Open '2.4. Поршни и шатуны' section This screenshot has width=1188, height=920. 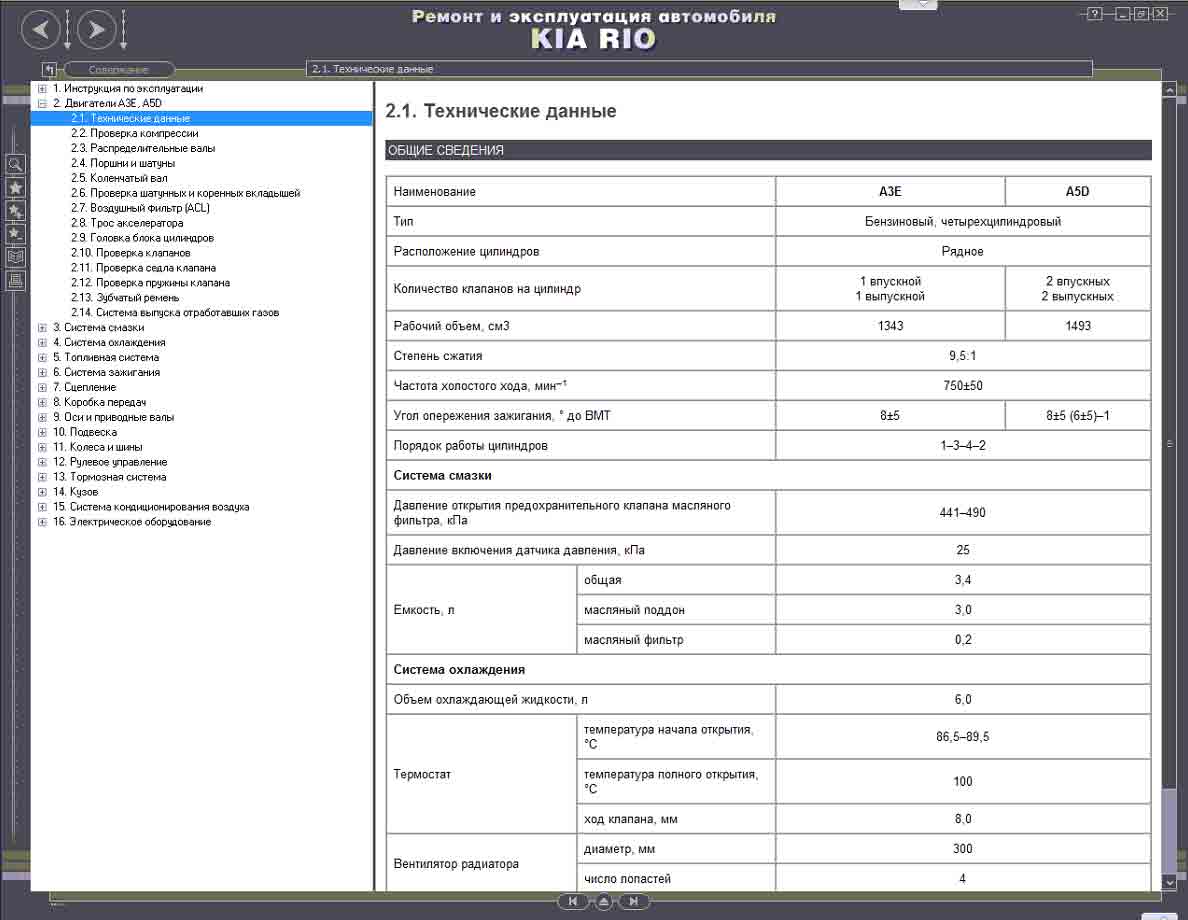(x=123, y=163)
